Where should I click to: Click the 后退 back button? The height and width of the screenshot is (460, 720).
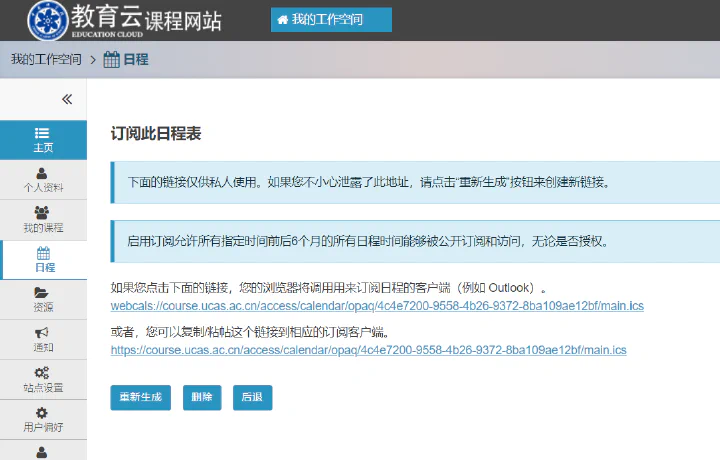pyautogui.click(x=253, y=397)
